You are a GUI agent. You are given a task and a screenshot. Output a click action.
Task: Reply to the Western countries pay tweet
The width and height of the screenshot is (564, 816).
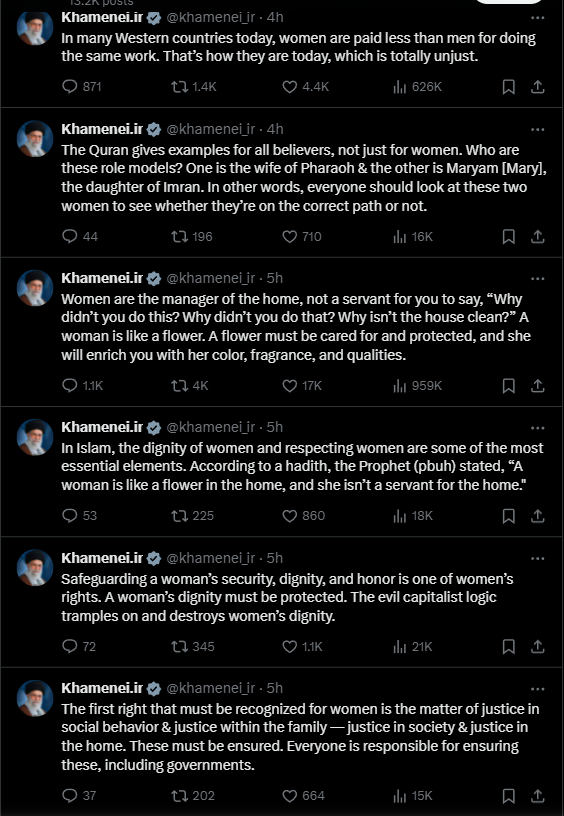81,86
